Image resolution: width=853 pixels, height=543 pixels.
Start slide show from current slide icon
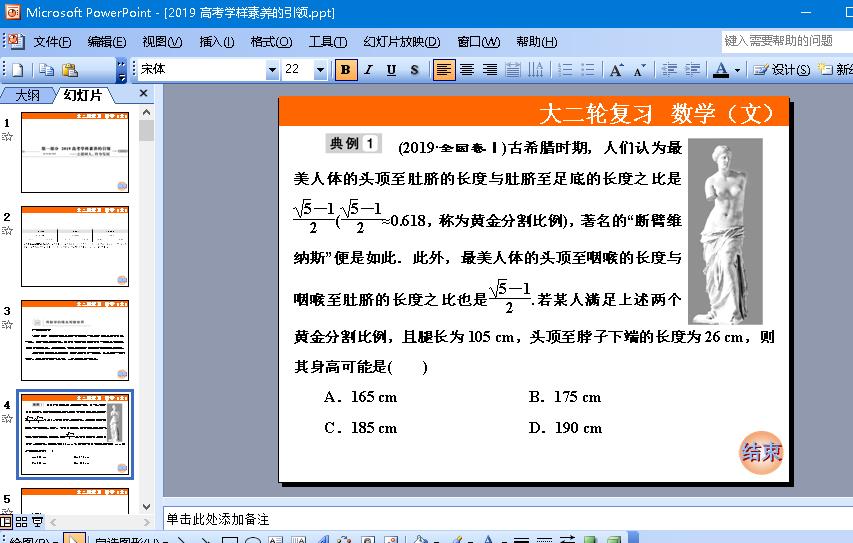38,522
